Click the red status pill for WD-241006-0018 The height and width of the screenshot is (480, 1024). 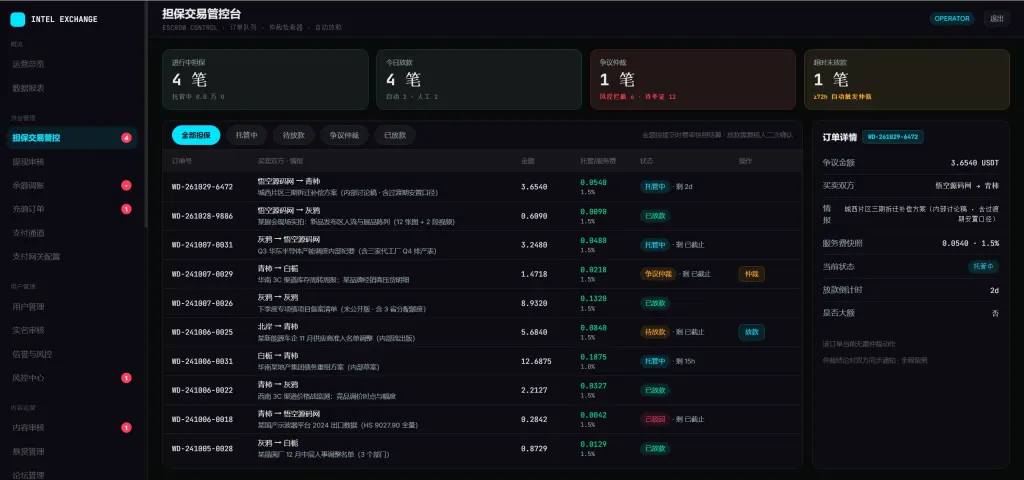[x=654, y=419]
